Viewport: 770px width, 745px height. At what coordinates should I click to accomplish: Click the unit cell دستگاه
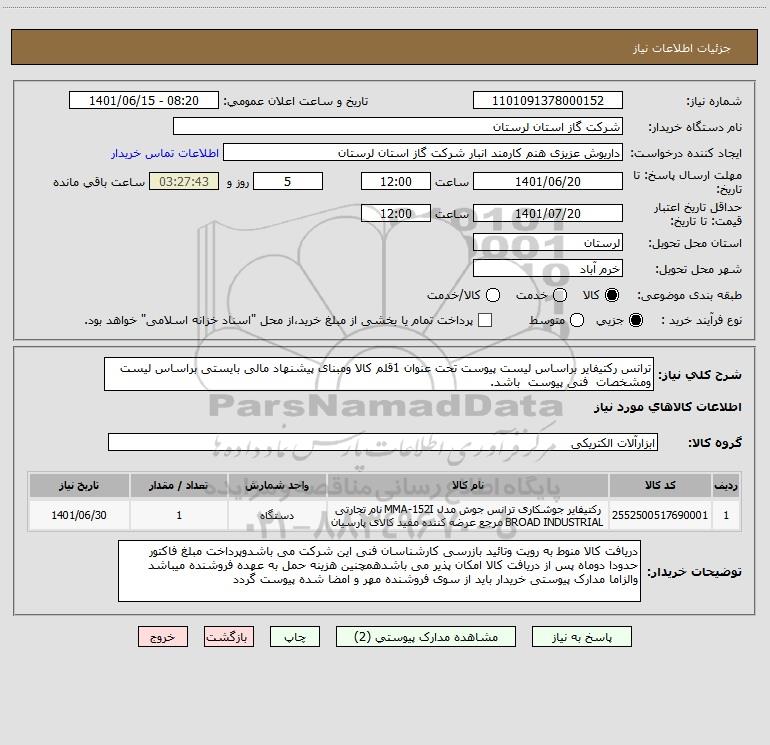pyautogui.click(x=277, y=515)
